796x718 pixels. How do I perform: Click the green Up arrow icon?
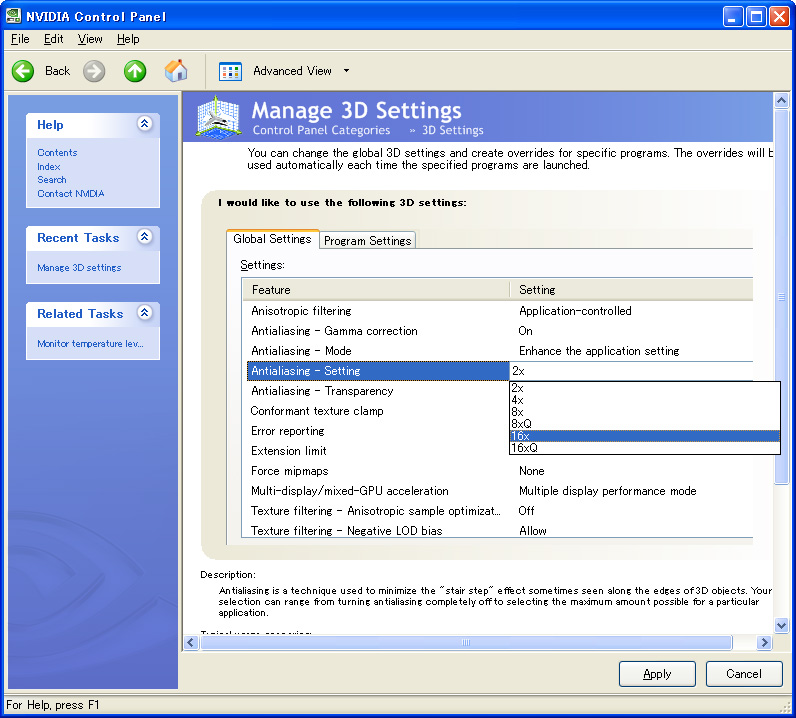[135, 71]
